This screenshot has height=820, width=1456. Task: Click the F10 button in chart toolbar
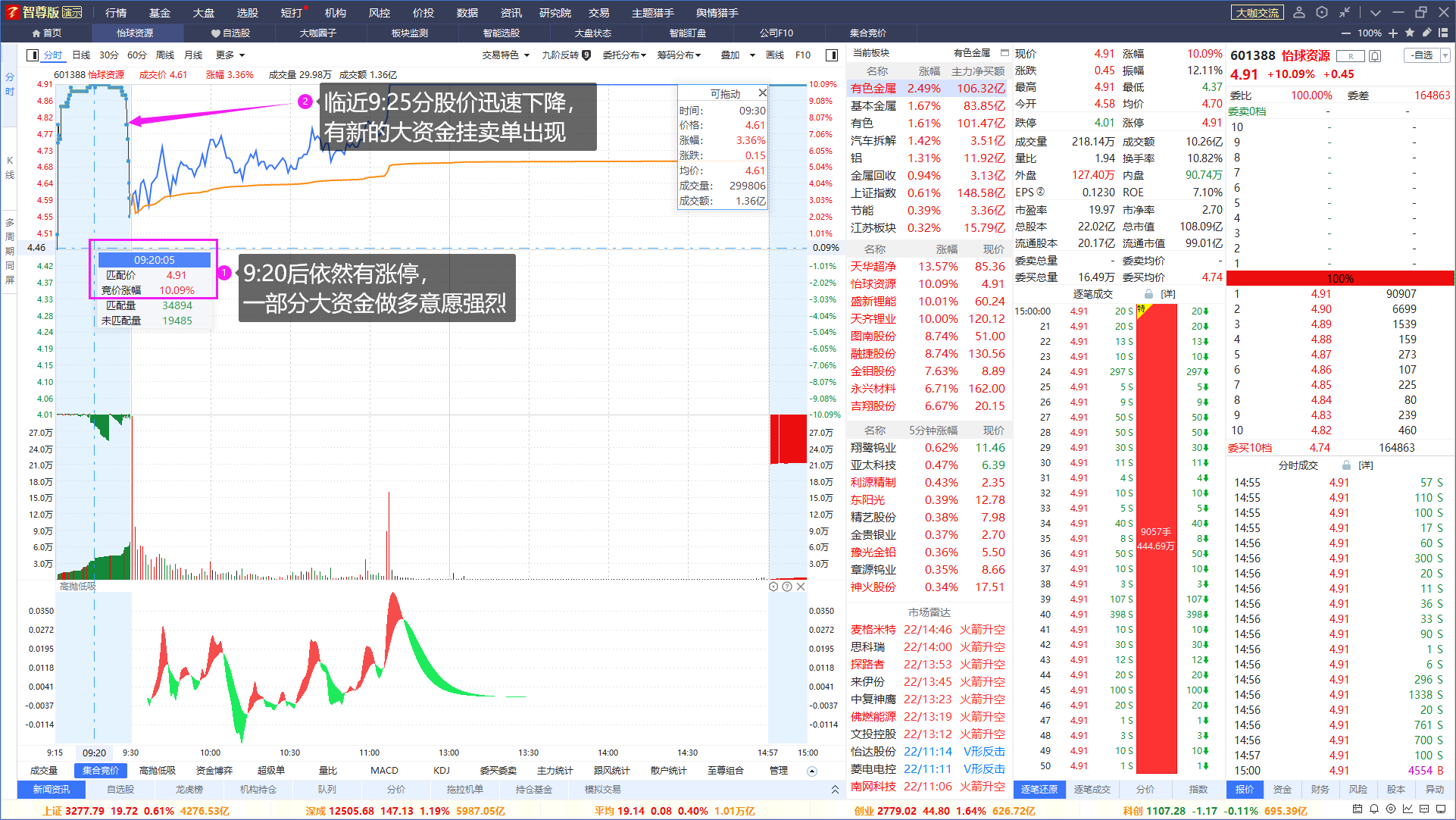[x=803, y=55]
